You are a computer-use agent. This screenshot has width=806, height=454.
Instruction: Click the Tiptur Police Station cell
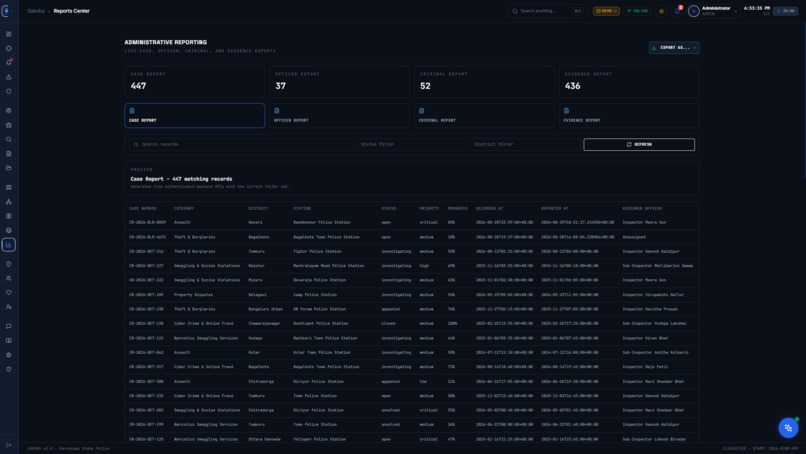click(x=317, y=251)
